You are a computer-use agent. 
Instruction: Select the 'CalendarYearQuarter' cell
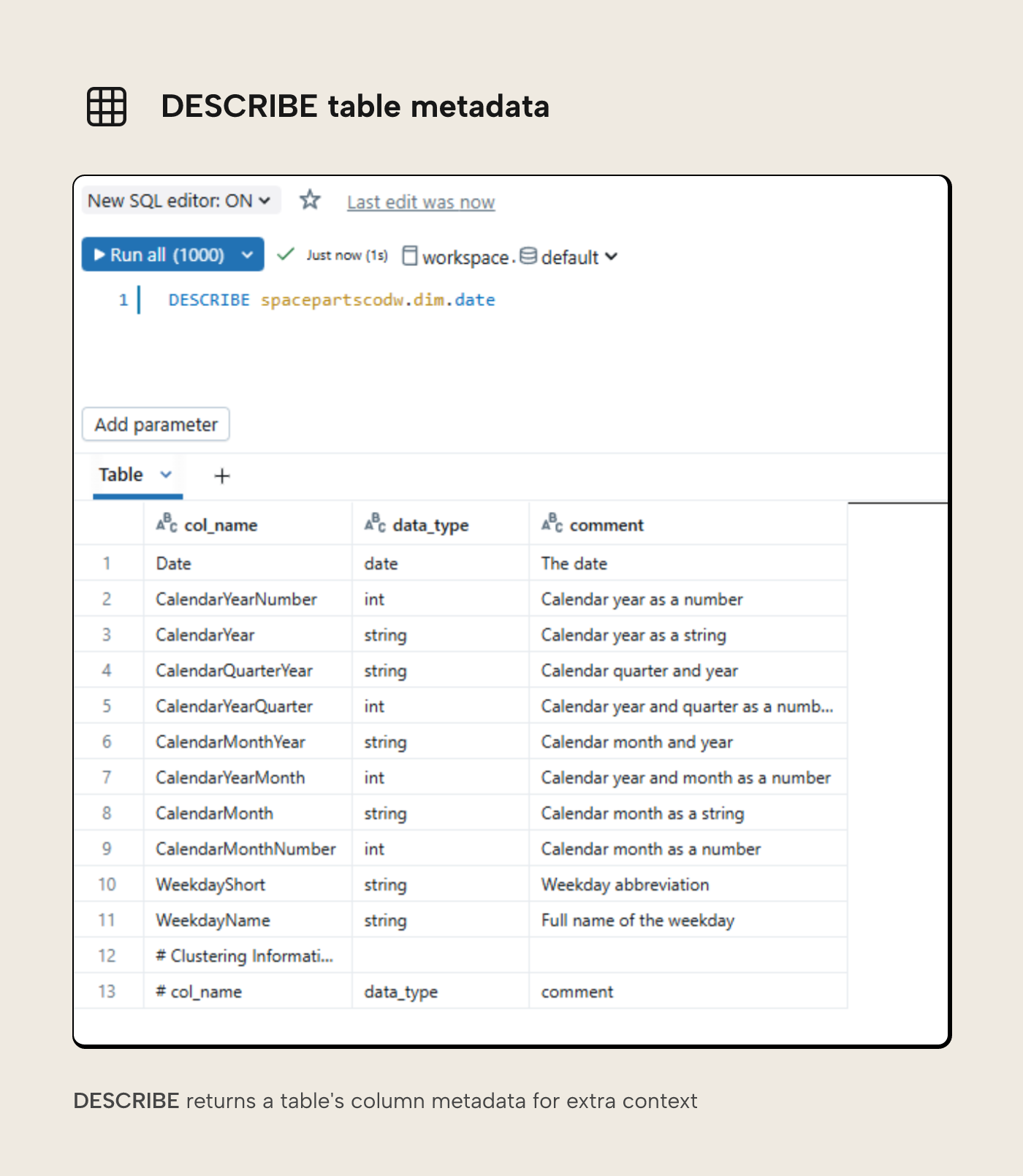[248, 706]
